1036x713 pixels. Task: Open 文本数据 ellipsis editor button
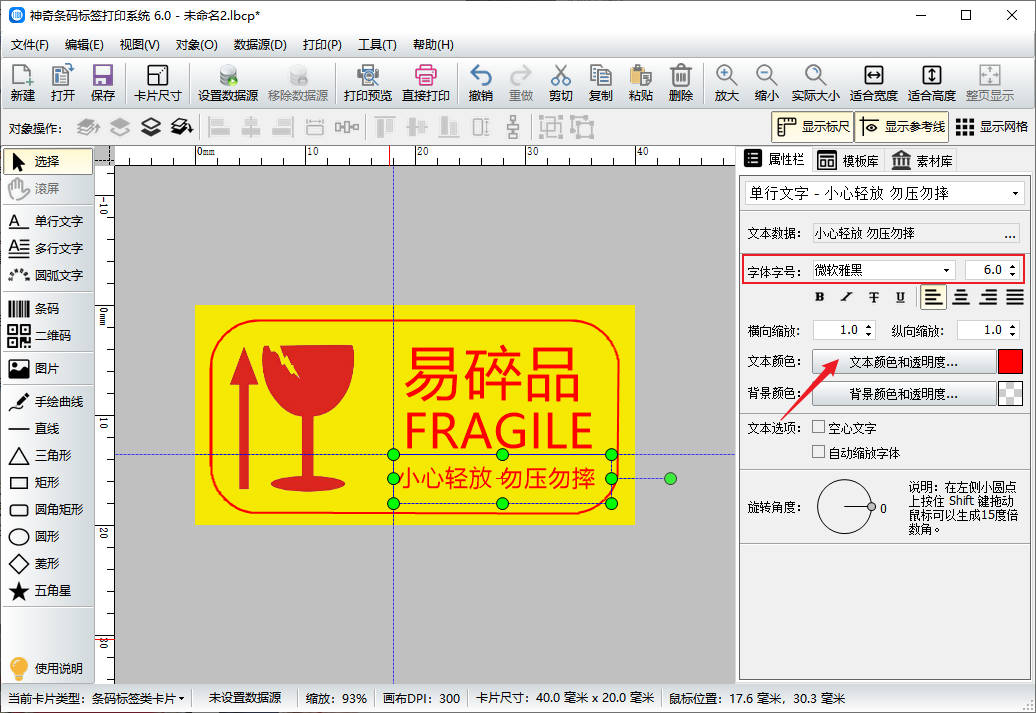[1010, 234]
